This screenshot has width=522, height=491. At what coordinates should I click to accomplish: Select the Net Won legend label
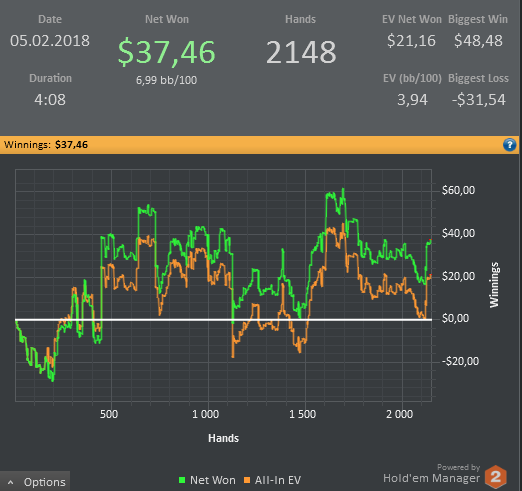tap(213, 480)
